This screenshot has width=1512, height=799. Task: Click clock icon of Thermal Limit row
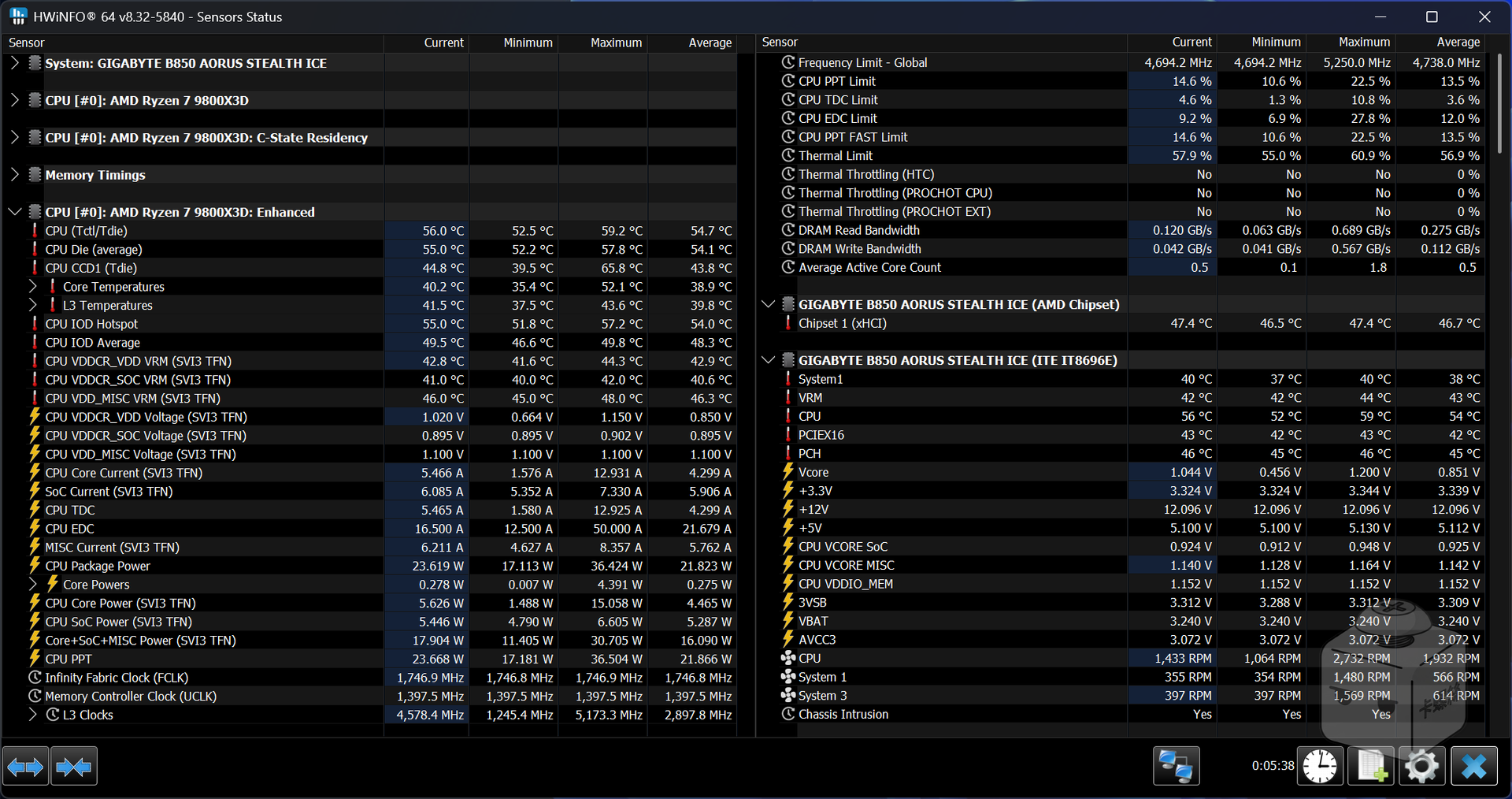tap(788, 155)
